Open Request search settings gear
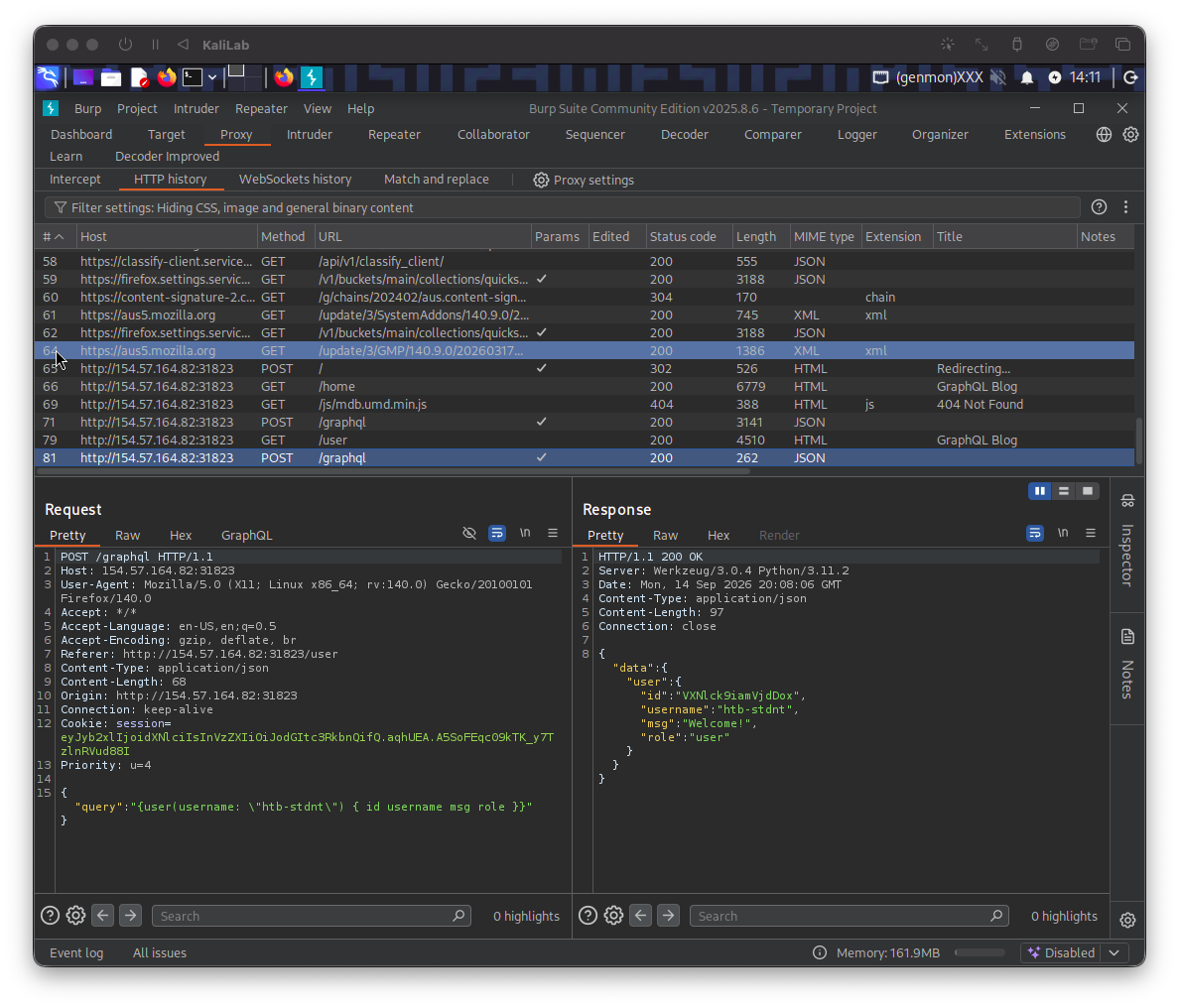 point(75,916)
